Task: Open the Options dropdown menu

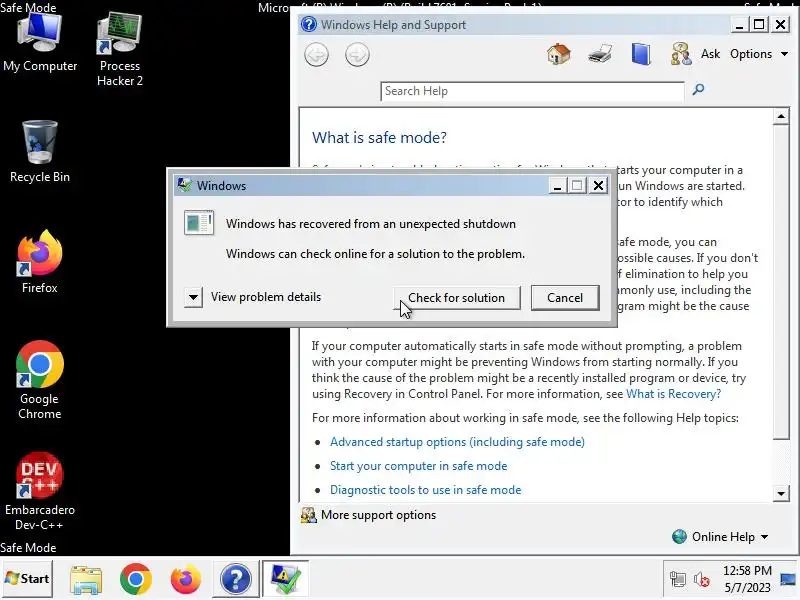Action: point(759,54)
